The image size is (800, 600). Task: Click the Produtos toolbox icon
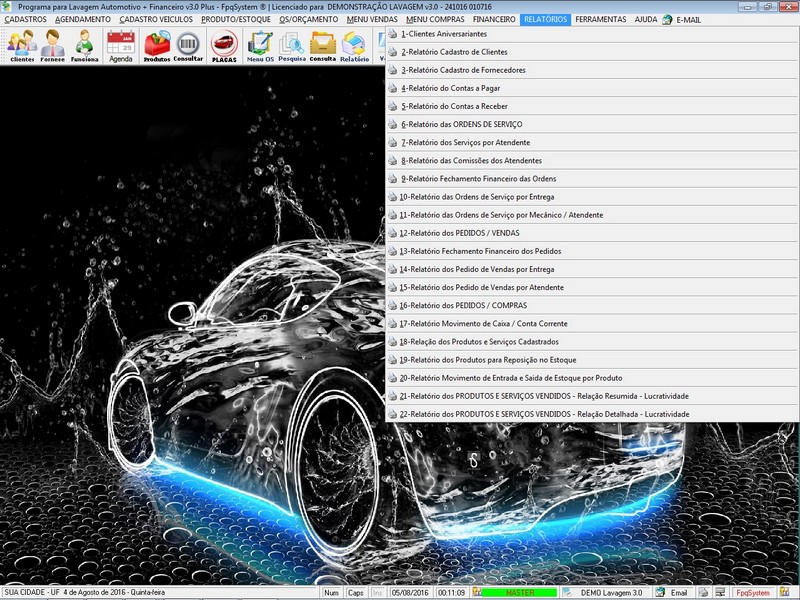pyautogui.click(x=157, y=46)
